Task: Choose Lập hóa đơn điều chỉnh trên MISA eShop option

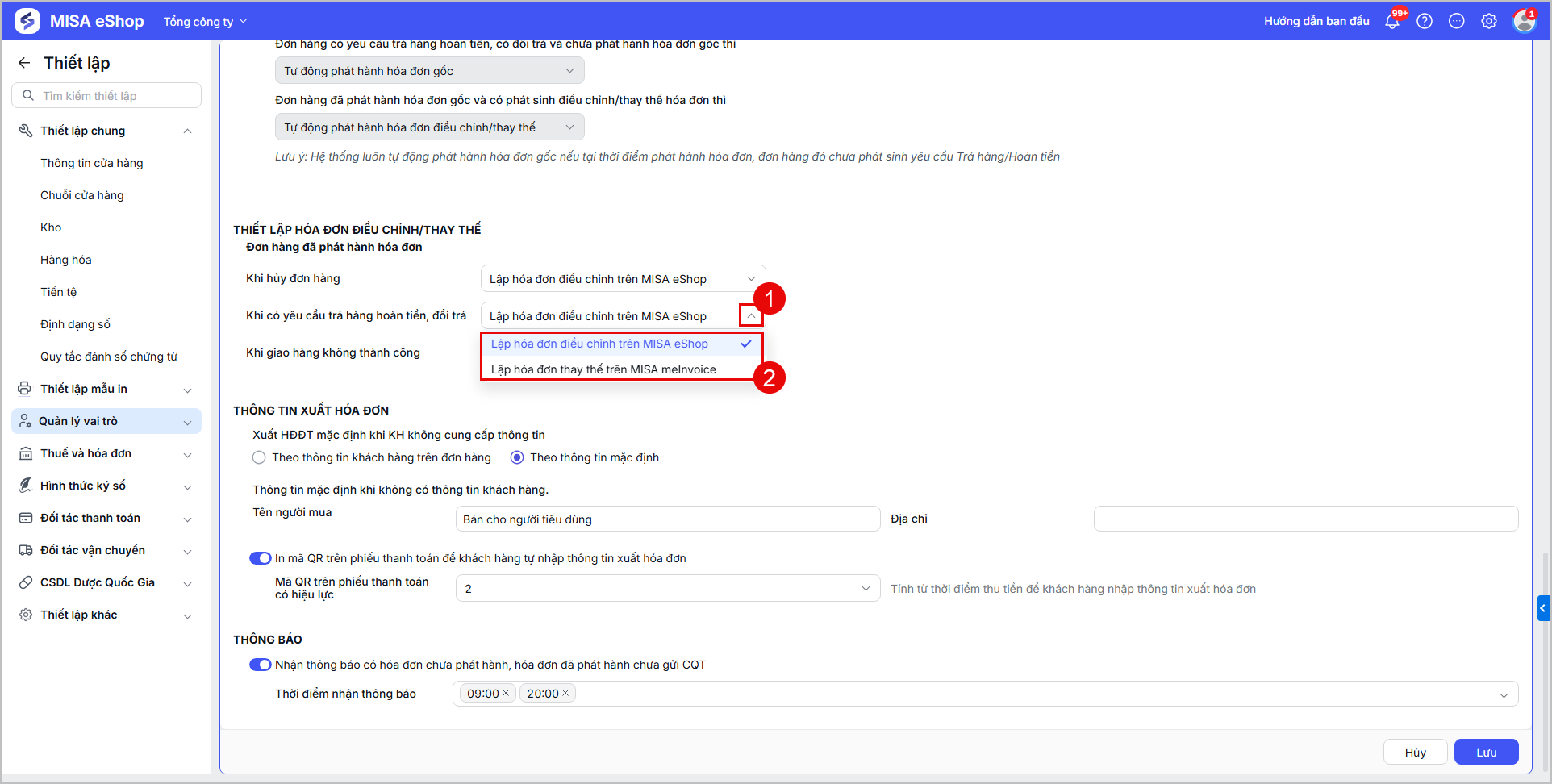Action: click(621, 344)
